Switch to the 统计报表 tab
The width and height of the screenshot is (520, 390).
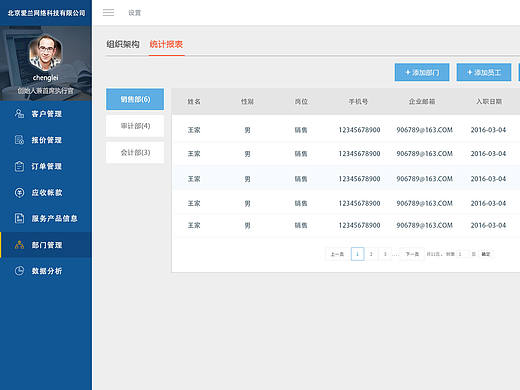tap(166, 44)
